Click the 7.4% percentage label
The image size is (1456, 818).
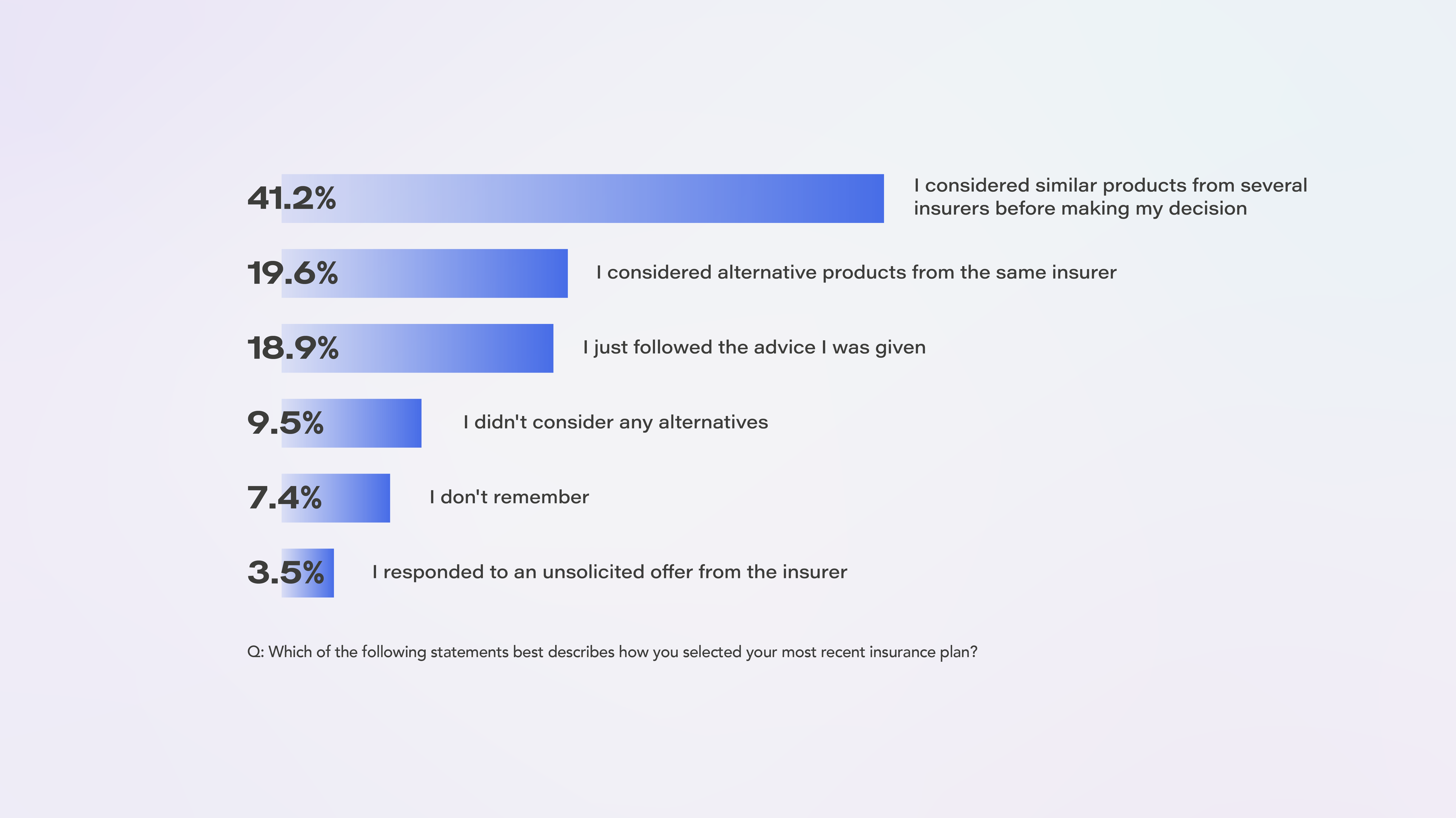coord(284,498)
